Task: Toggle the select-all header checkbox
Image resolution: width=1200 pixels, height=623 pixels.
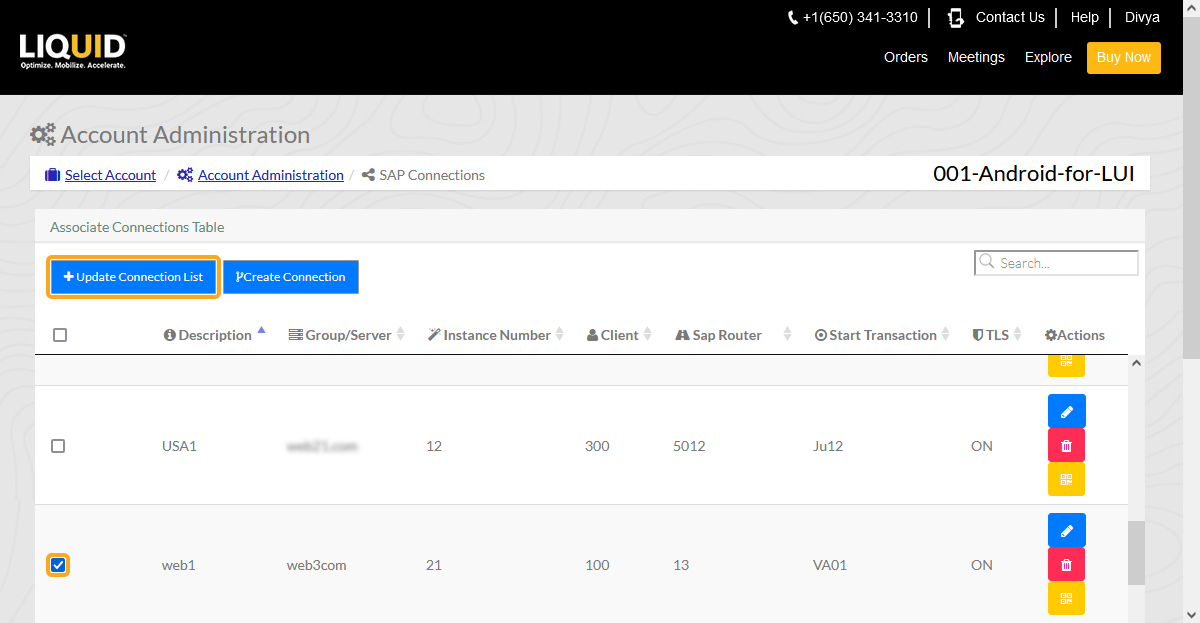Action: [60, 335]
